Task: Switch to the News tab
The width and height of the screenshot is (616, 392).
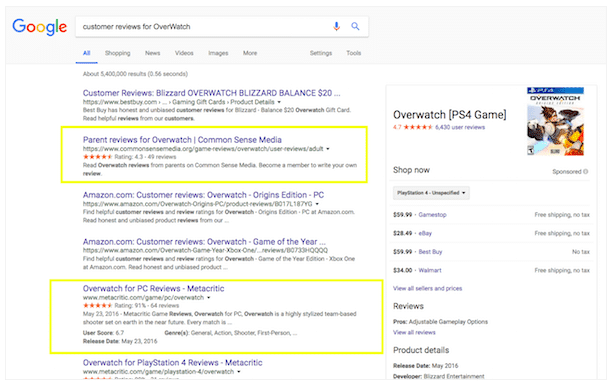Action: tap(152, 53)
